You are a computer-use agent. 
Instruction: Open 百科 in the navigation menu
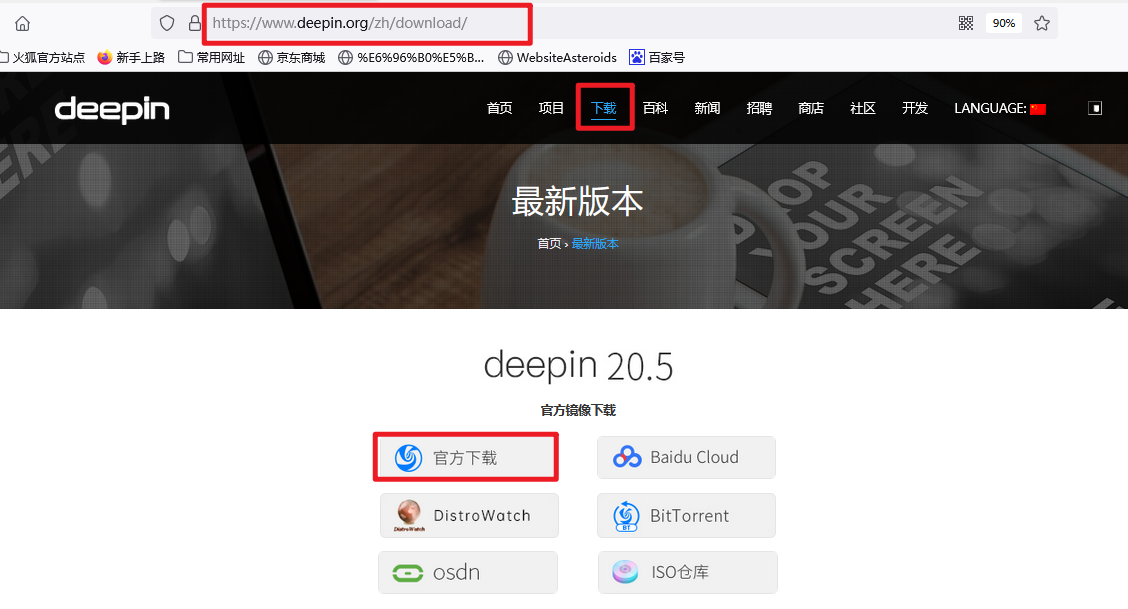click(x=655, y=109)
